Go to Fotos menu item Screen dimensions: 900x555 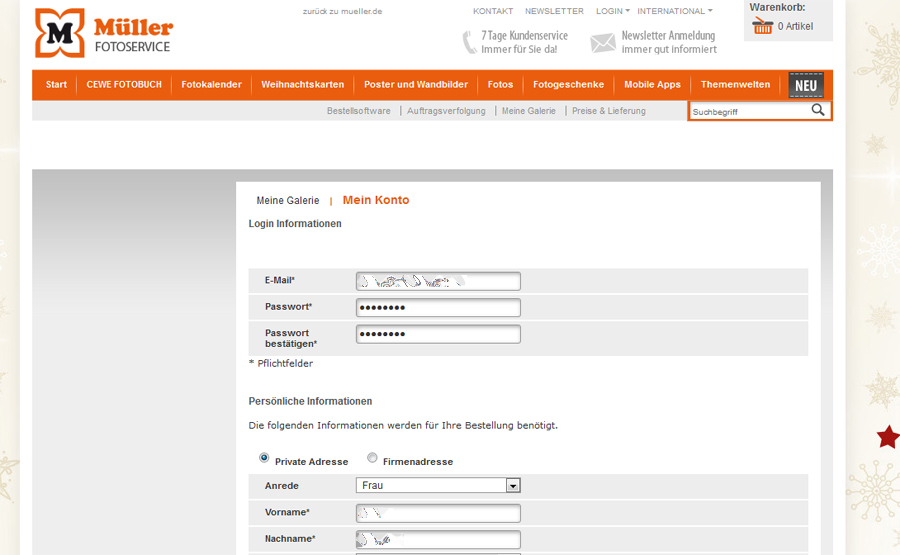(x=500, y=84)
